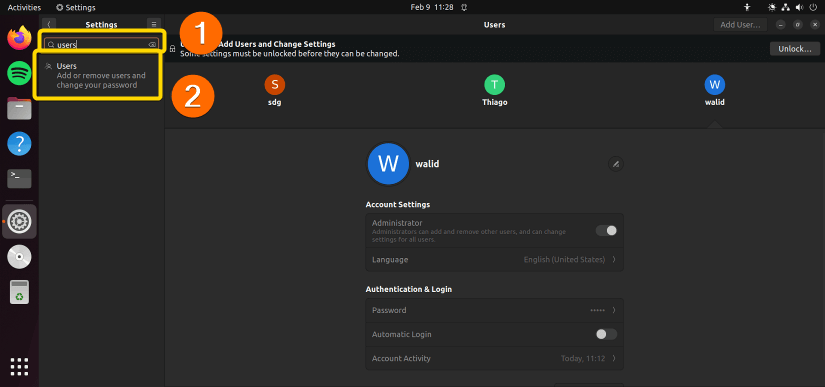
Task: Open the Language row chevron
Action: [x=614, y=260]
